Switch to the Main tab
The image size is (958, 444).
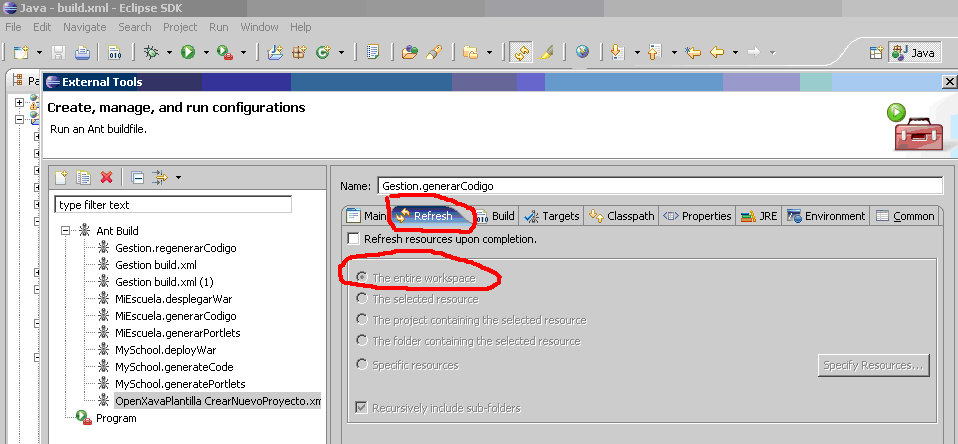coord(367,216)
